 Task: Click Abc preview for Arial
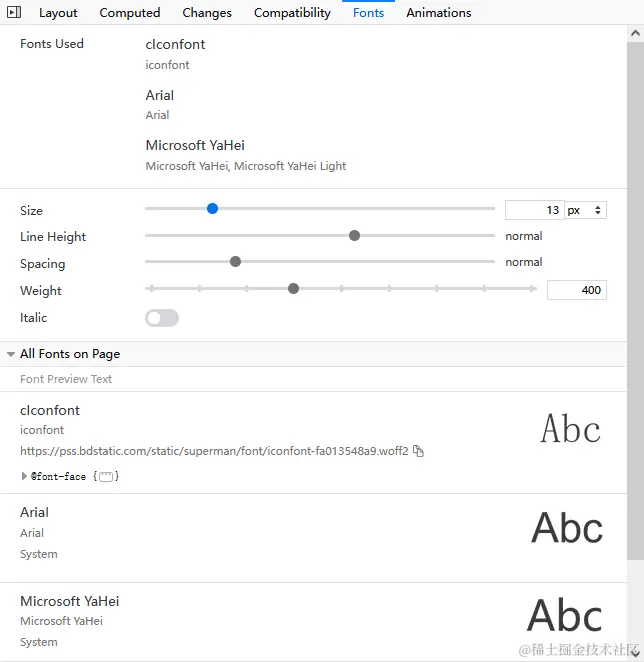567,528
